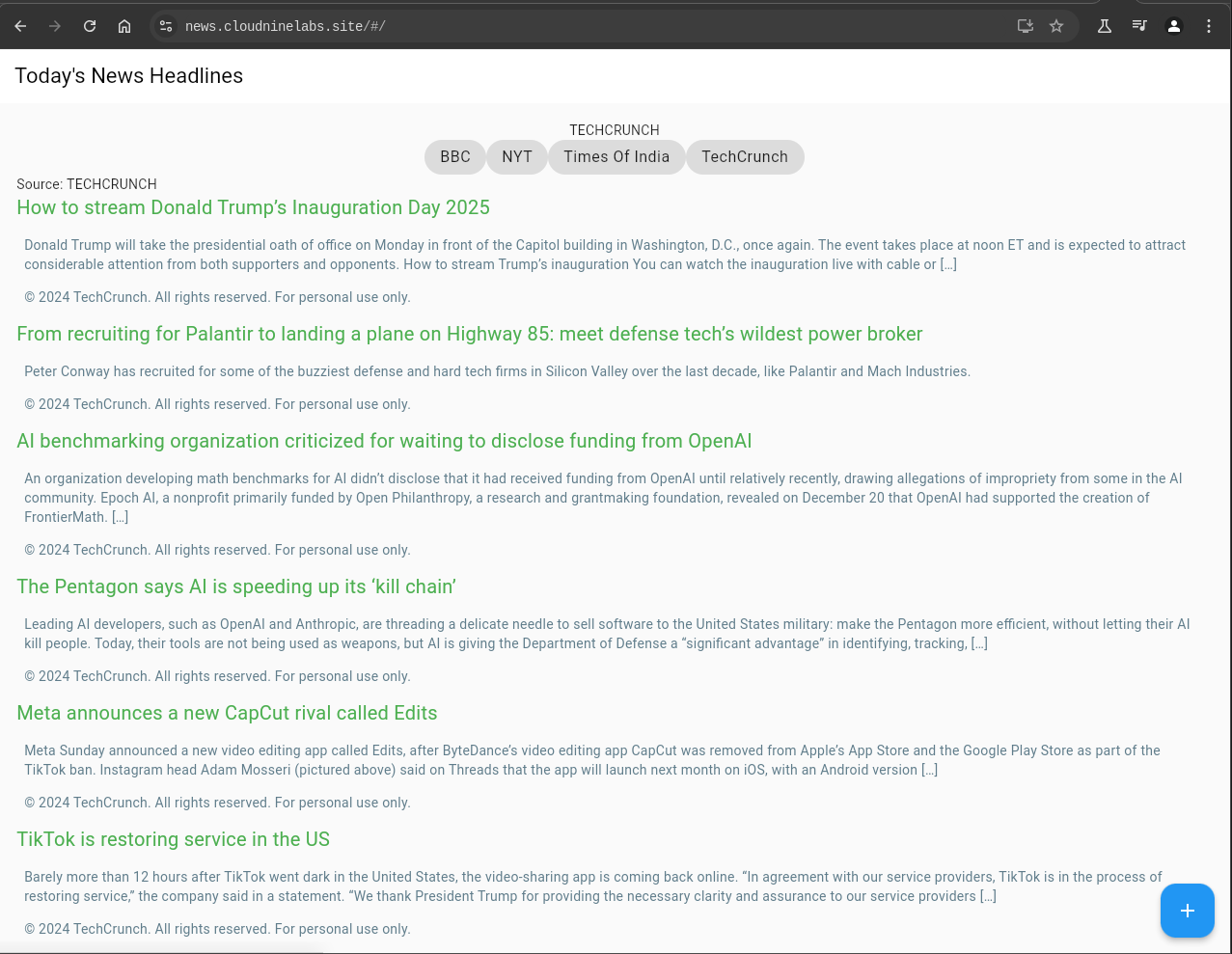The height and width of the screenshot is (954, 1232).
Task: Open the Pentagon 'kill chain' article
Action: click(236, 586)
